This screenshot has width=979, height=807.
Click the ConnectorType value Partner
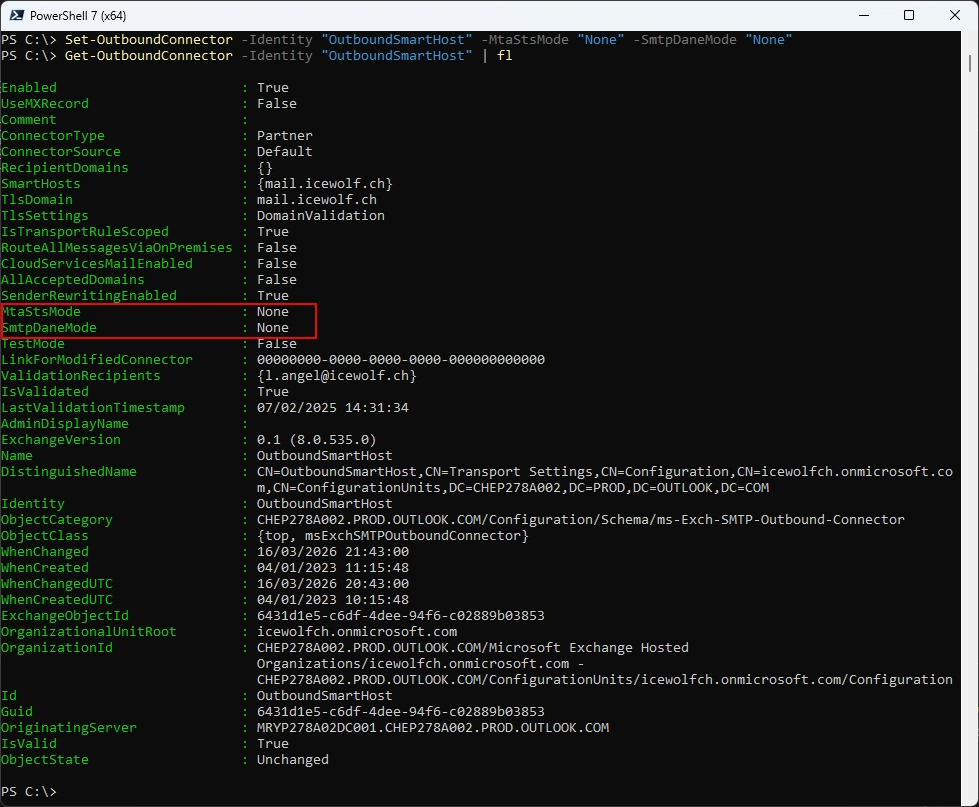click(284, 136)
